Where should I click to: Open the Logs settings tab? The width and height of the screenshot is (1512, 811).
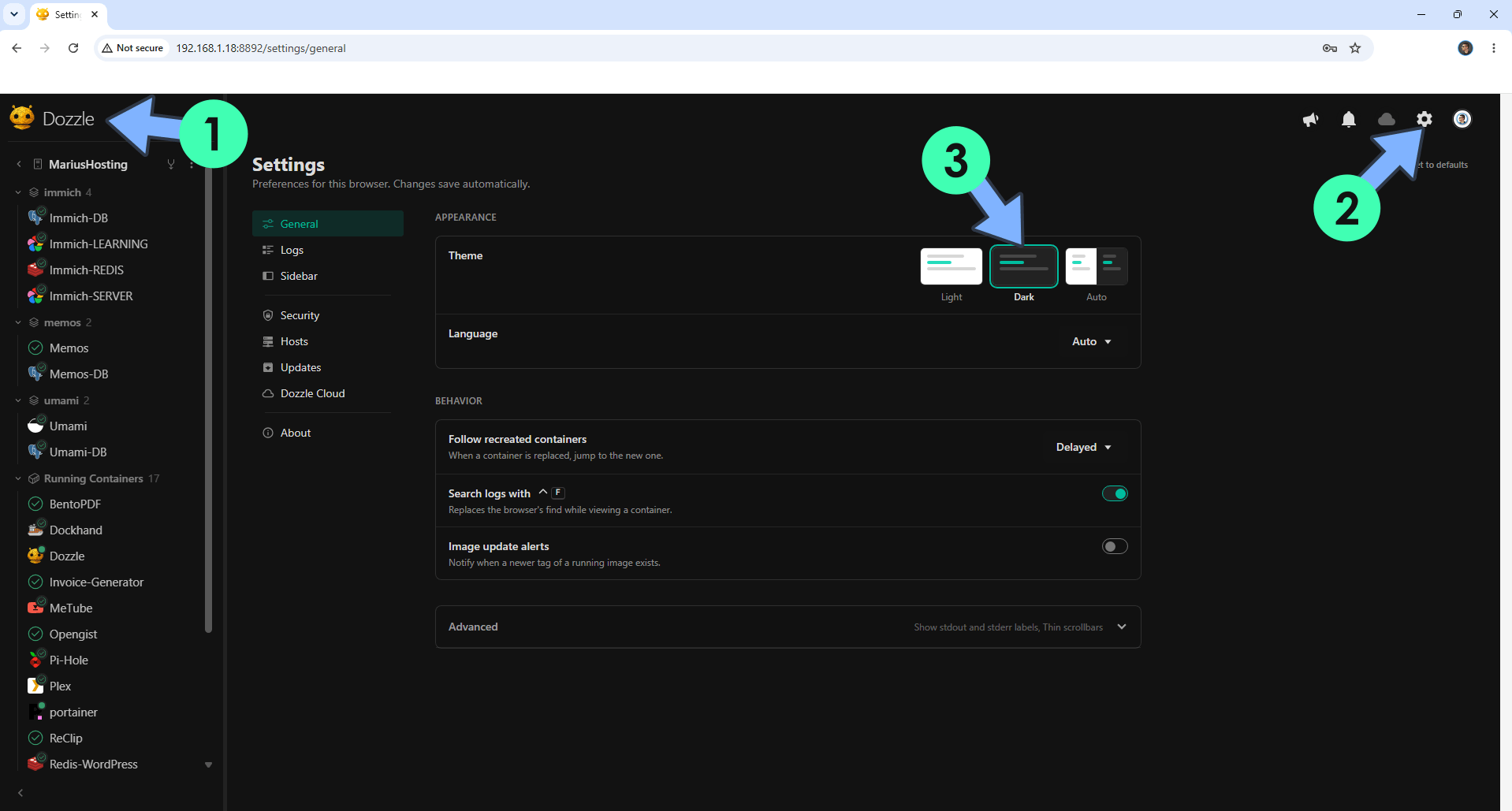[328, 250]
